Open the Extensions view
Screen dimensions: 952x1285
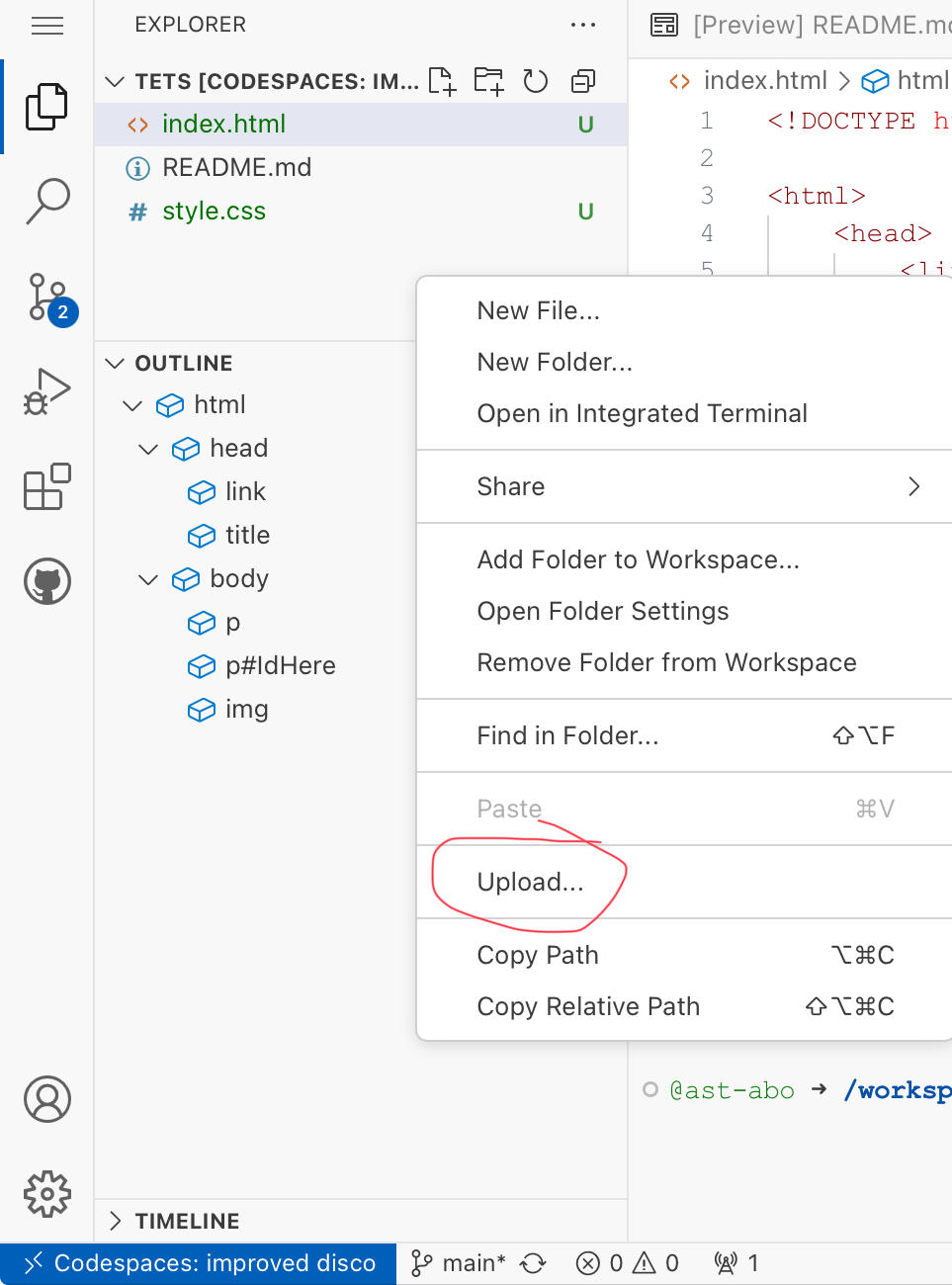coord(47,486)
